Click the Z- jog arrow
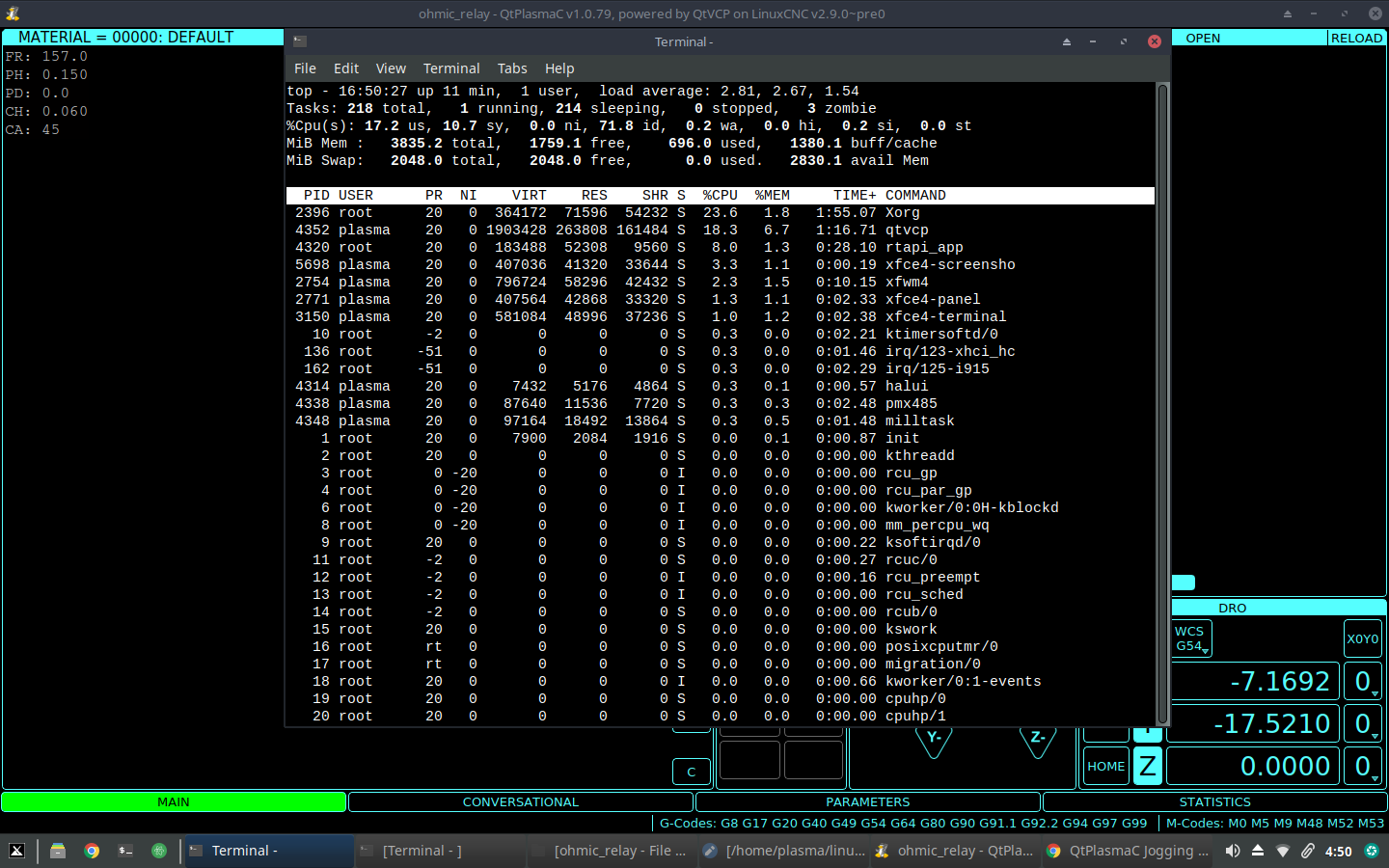Image resolution: width=1389 pixels, height=868 pixels. pyautogui.click(x=1038, y=741)
